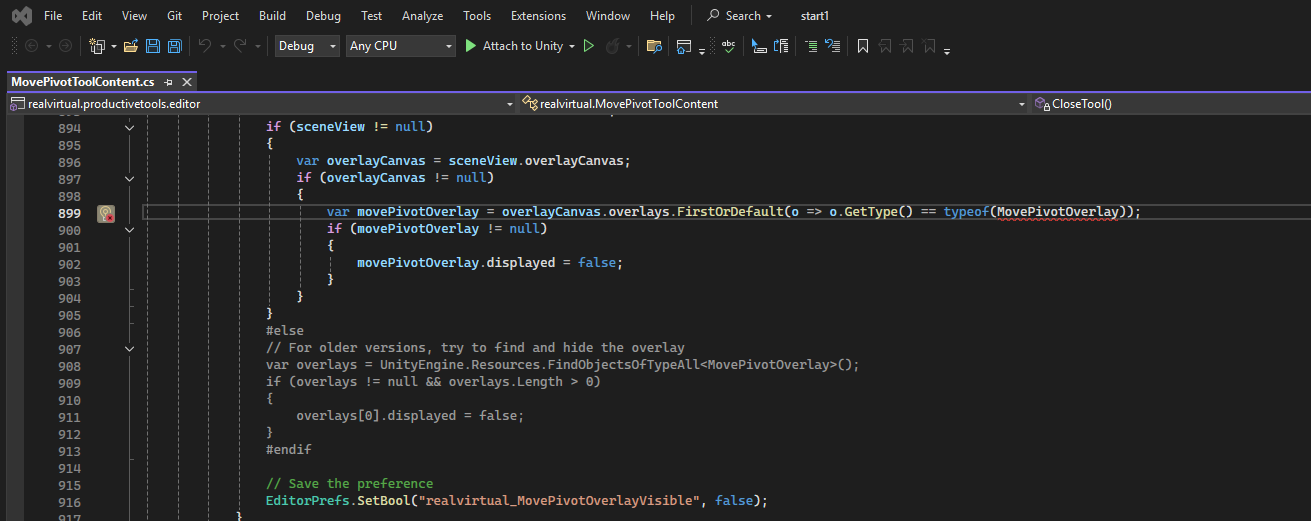Click the Attach to Unity button
Screen dimensions: 1311x521
[x=513, y=46]
